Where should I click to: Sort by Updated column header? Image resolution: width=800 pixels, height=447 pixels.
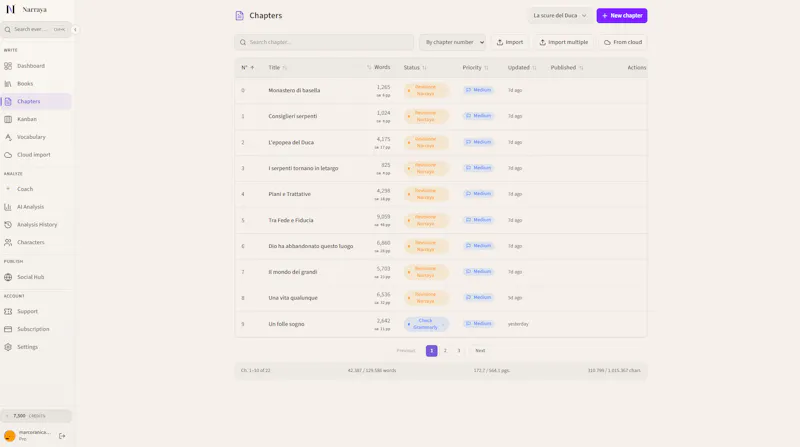pos(521,67)
